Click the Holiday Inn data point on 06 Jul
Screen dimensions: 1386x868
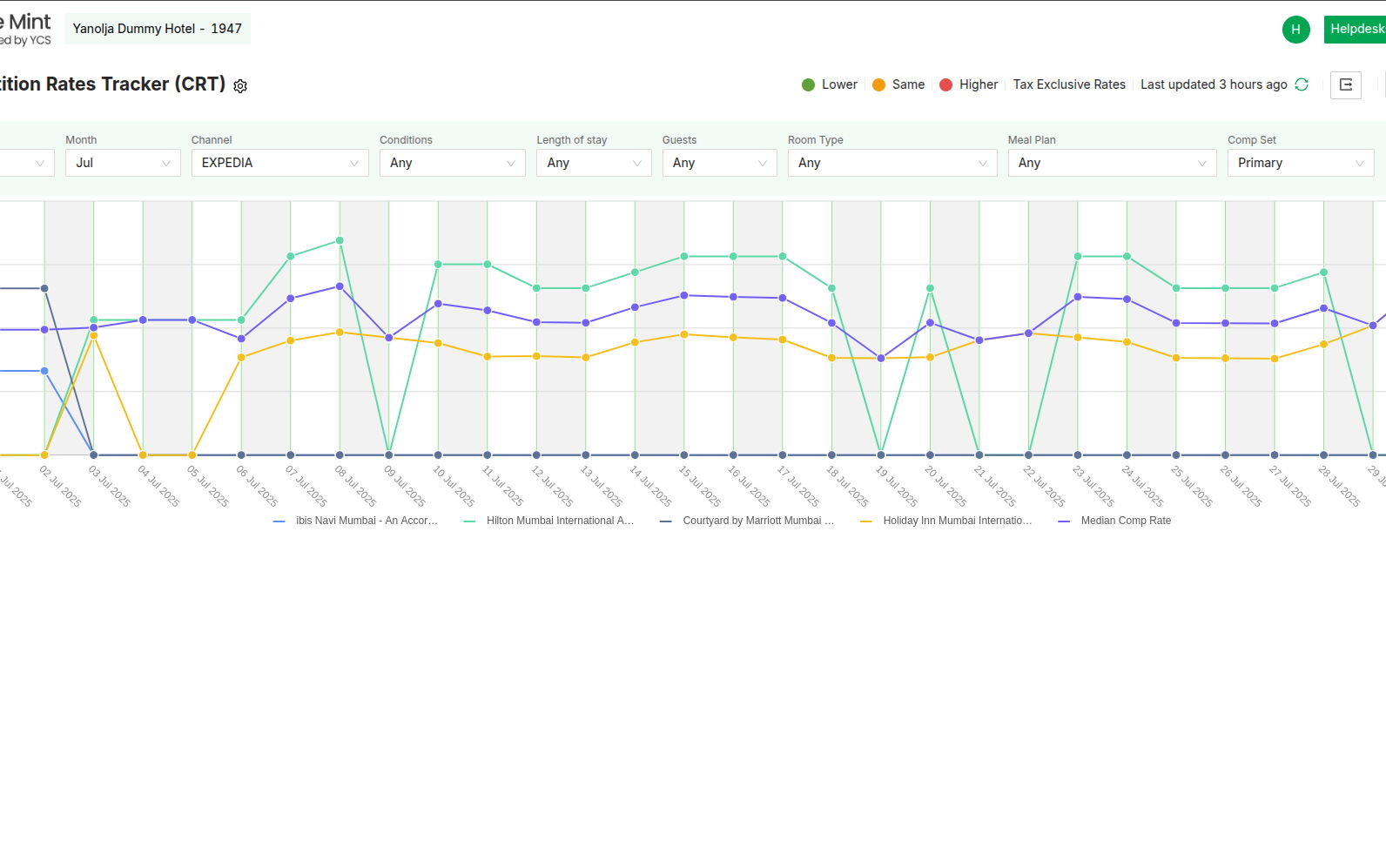pyautogui.click(x=241, y=357)
